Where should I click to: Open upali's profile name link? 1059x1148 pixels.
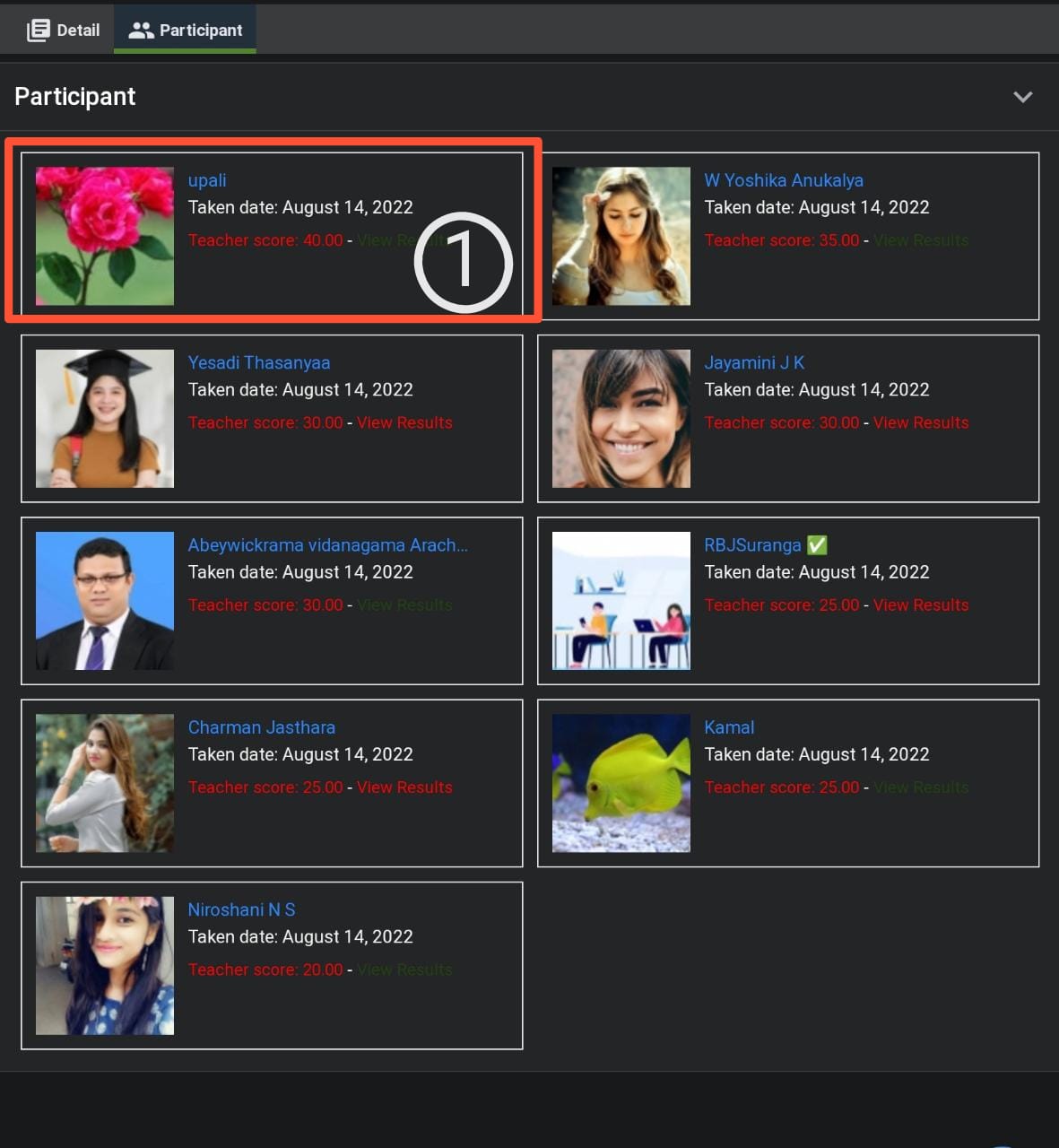207,180
